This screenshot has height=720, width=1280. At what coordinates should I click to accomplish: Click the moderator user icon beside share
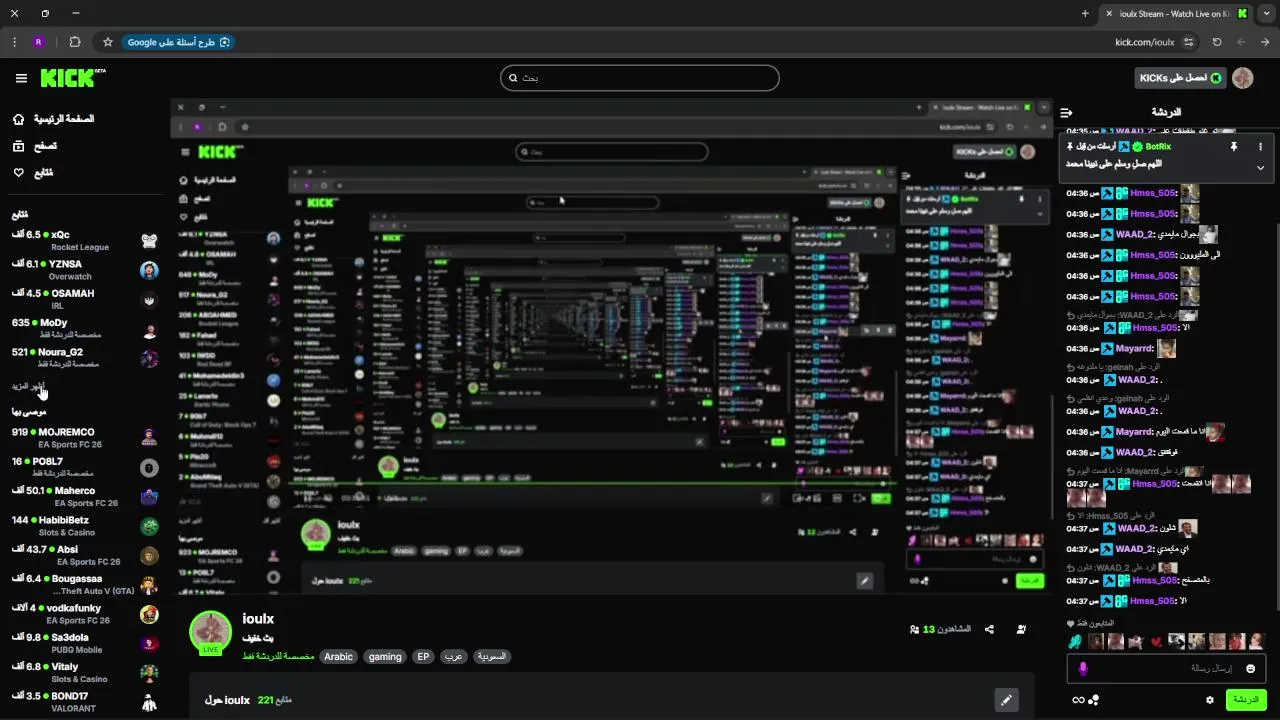tap(1021, 629)
